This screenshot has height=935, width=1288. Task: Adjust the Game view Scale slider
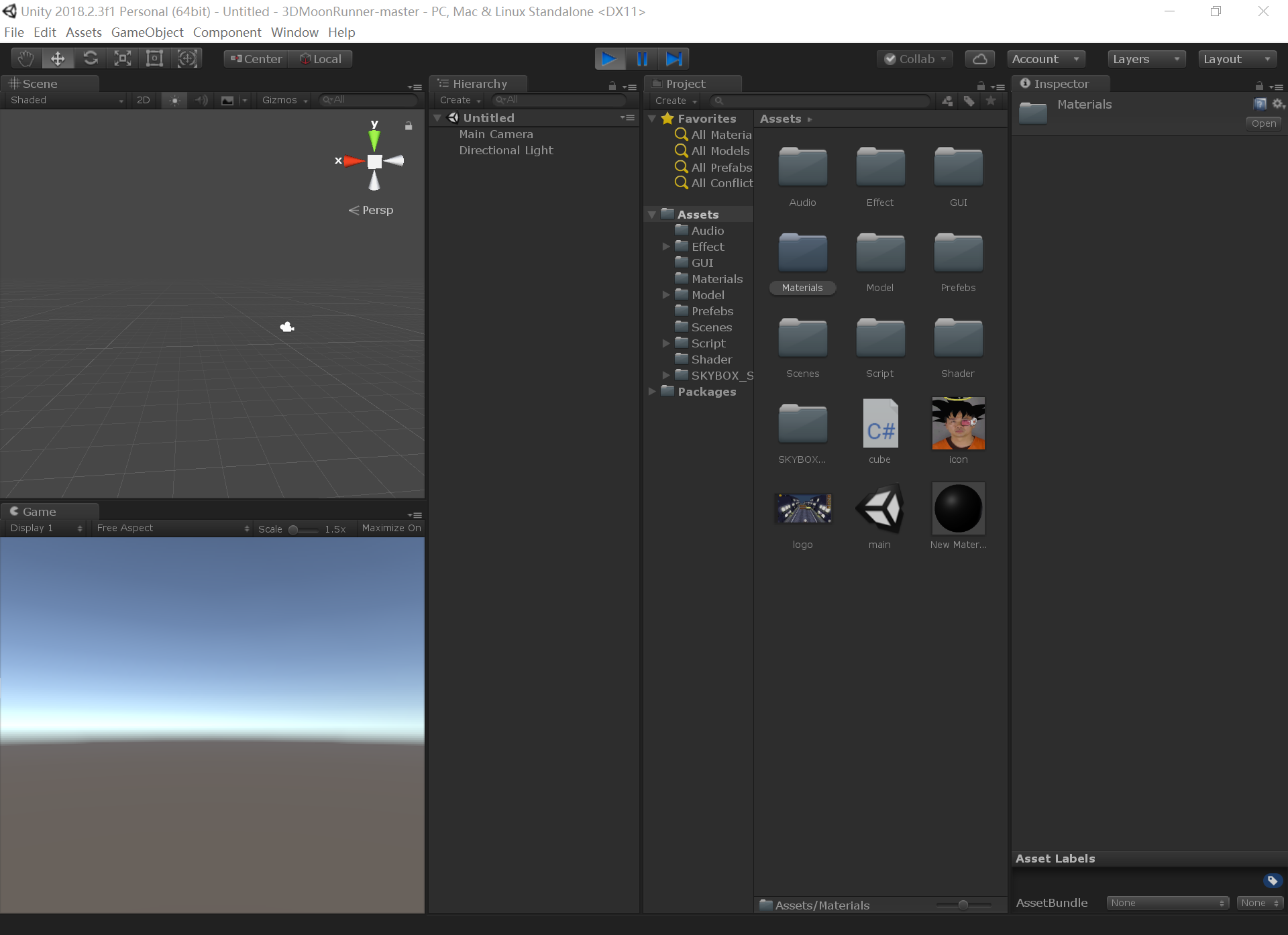click(x=303, y=529)
